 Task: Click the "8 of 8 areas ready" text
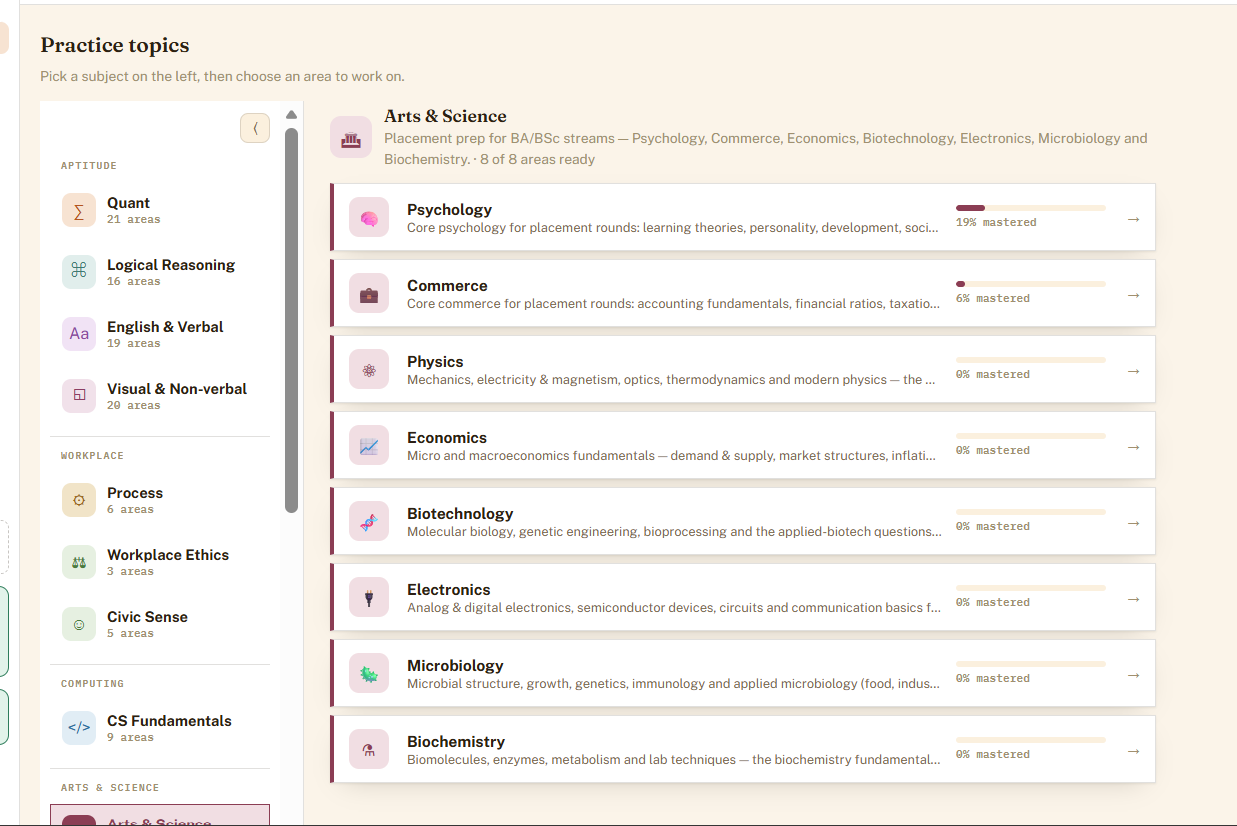pyautogui.click(x=537, y=159)
